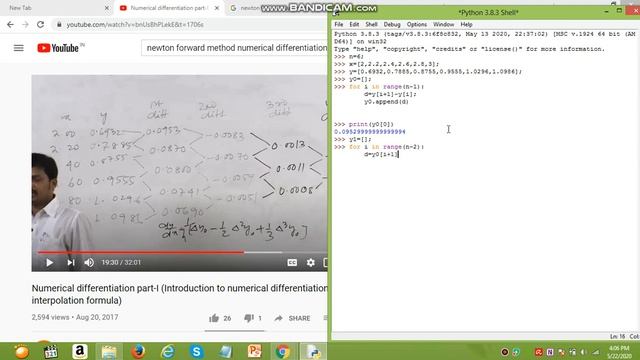The width and height of the screenshot is (640, 360).
Task: Click the 2,594 views text
Action: click(50, 317)
